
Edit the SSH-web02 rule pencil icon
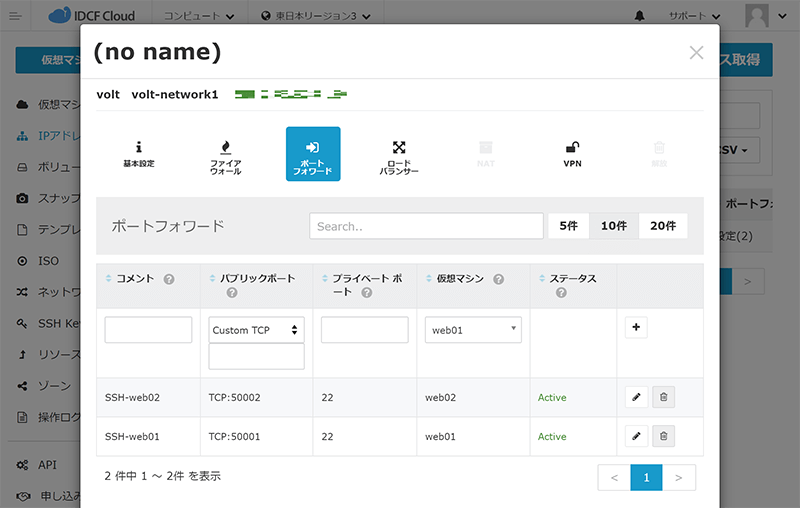pos(636,397)
